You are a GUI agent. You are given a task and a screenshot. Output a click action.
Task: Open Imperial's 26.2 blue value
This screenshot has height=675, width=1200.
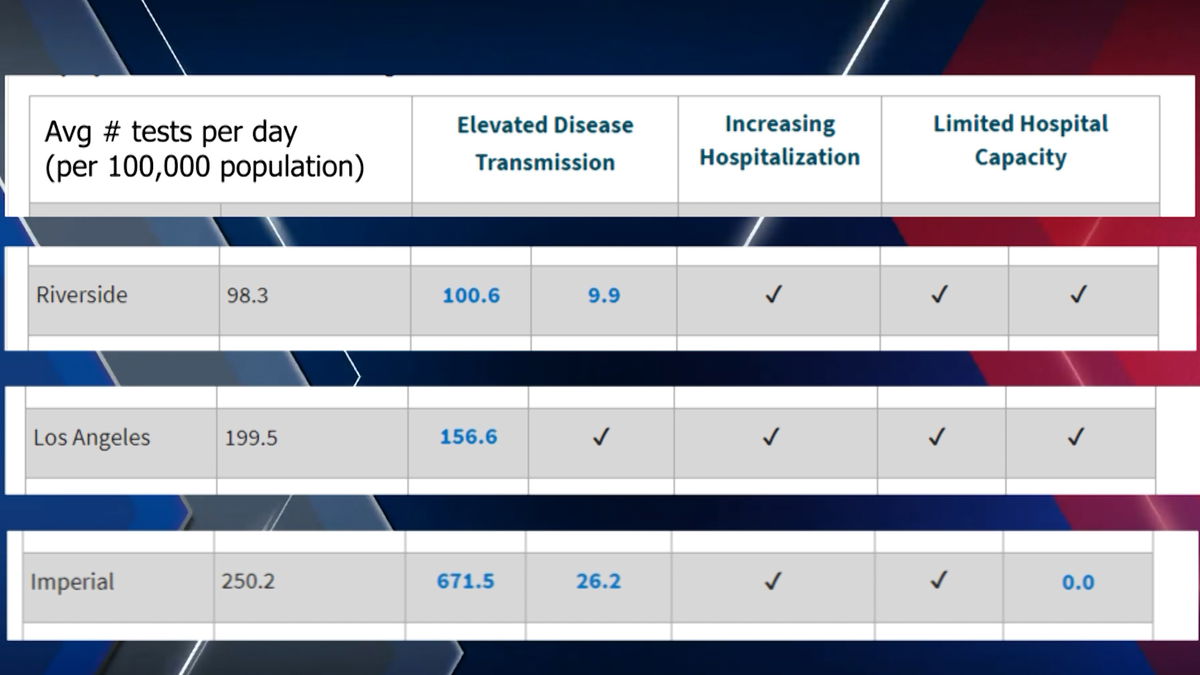click(x=599, y=581)
